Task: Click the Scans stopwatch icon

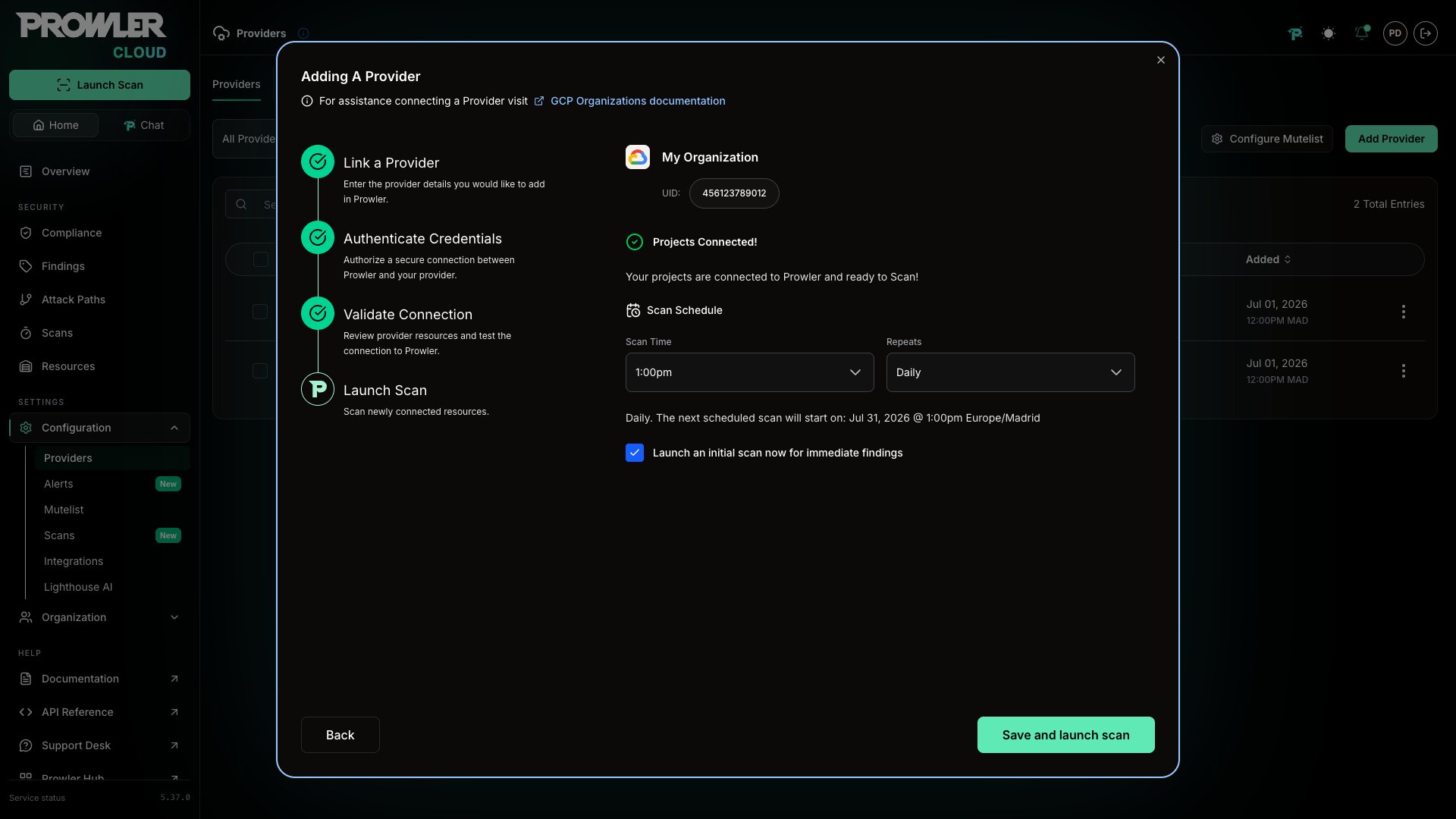Action: [x=26, y=333]
